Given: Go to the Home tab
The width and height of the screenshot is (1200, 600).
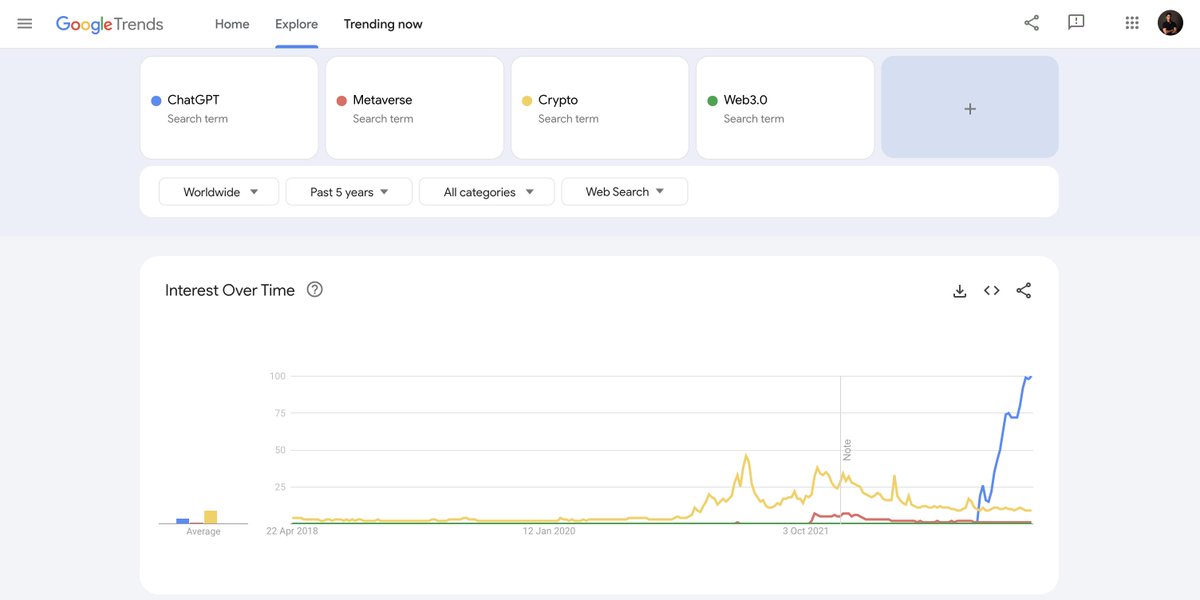Looking at the screenshot, I should click(x=232, y=24).
